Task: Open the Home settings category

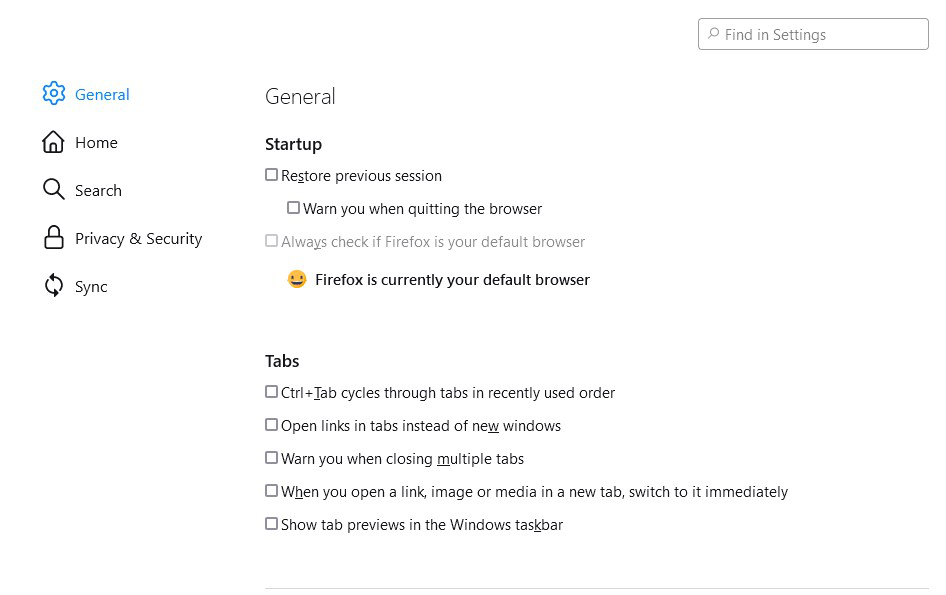Action: click(x=96, y=143)
